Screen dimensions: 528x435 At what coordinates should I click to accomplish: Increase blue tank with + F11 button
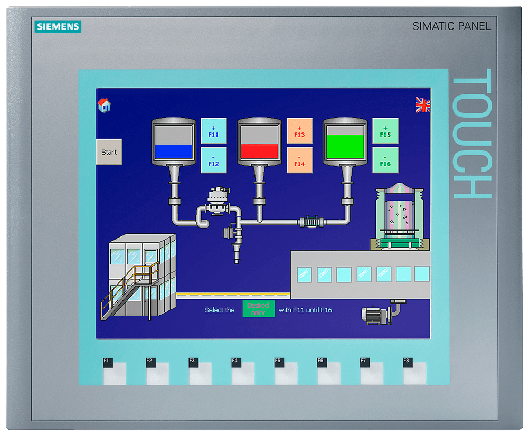pyautogui.click(x=213, y=131)
